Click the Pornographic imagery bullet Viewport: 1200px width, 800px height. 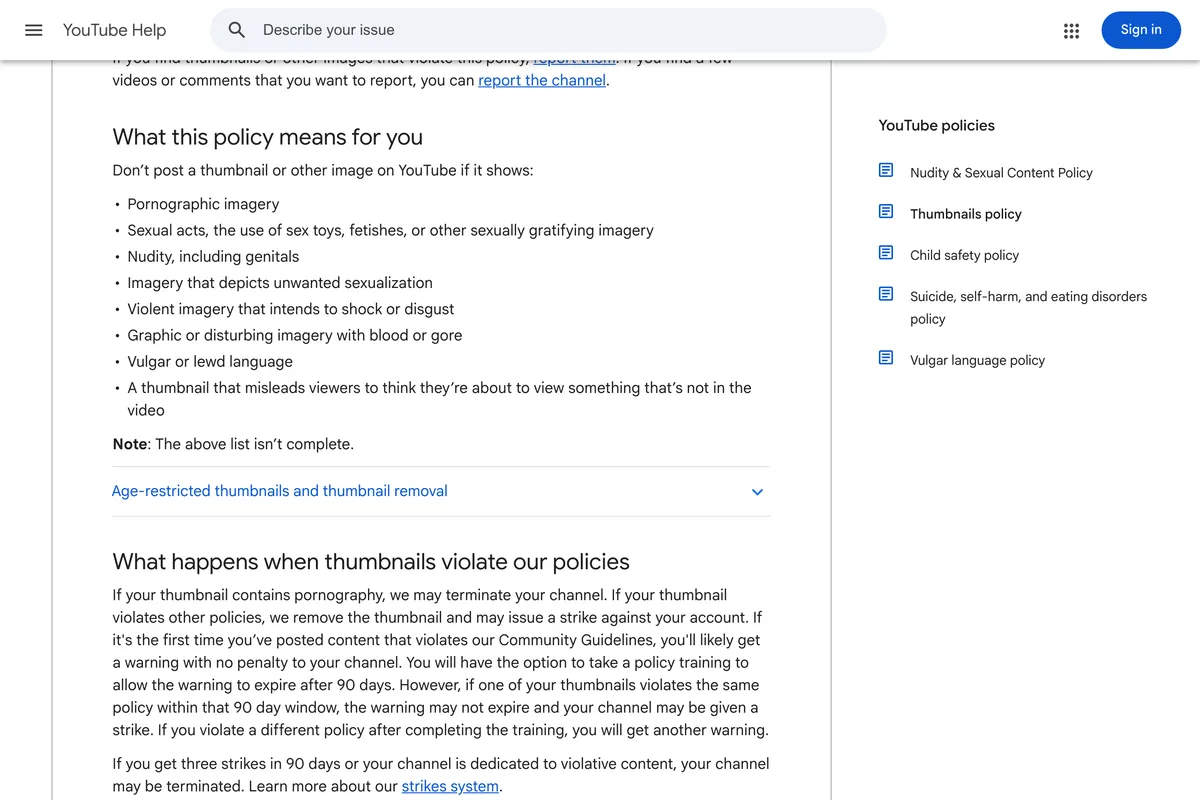[x=203, y=204]
